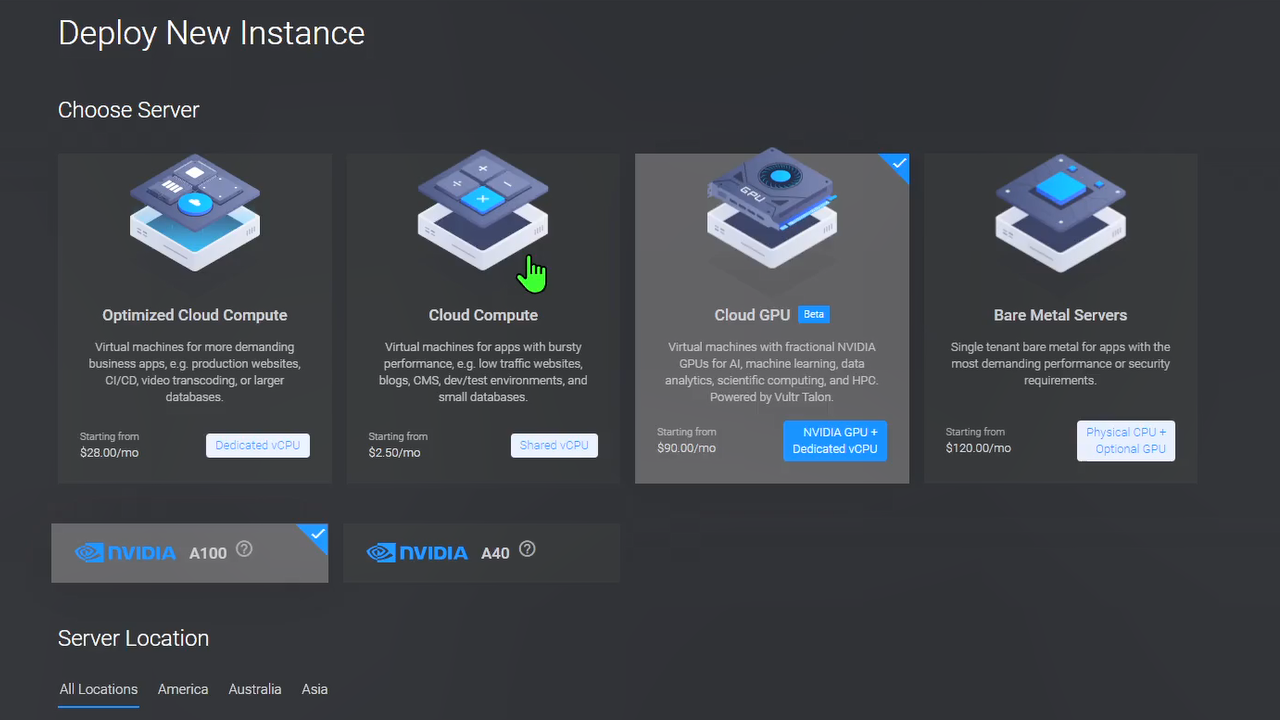Click the Bare Metal Servers chip icon
Image resolution: width=1280 pixels, height=720 pixels.
(1060, 213)
